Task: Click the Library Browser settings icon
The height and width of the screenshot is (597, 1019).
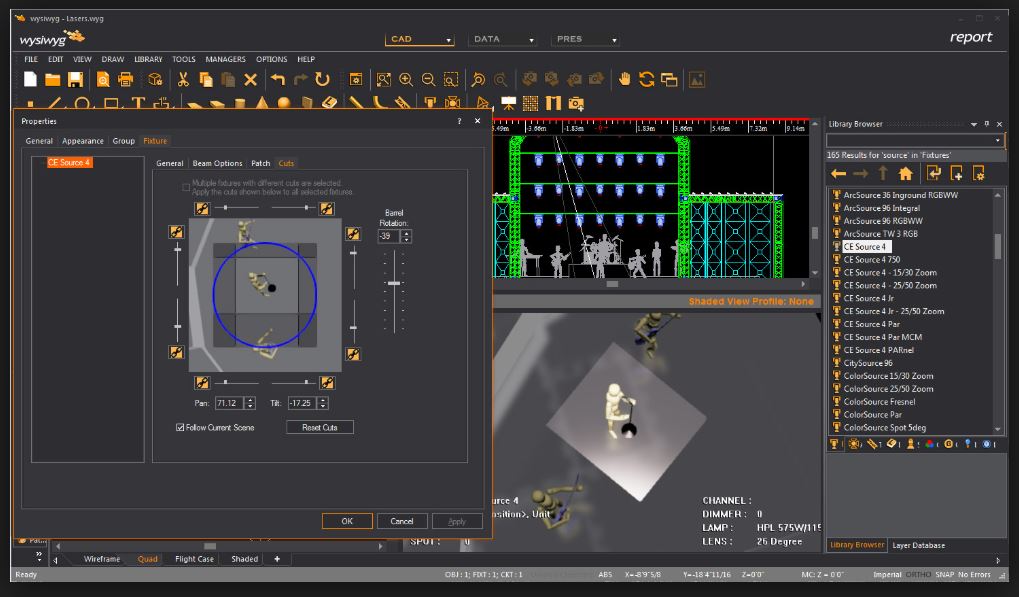Action: [x=978, y=173]
